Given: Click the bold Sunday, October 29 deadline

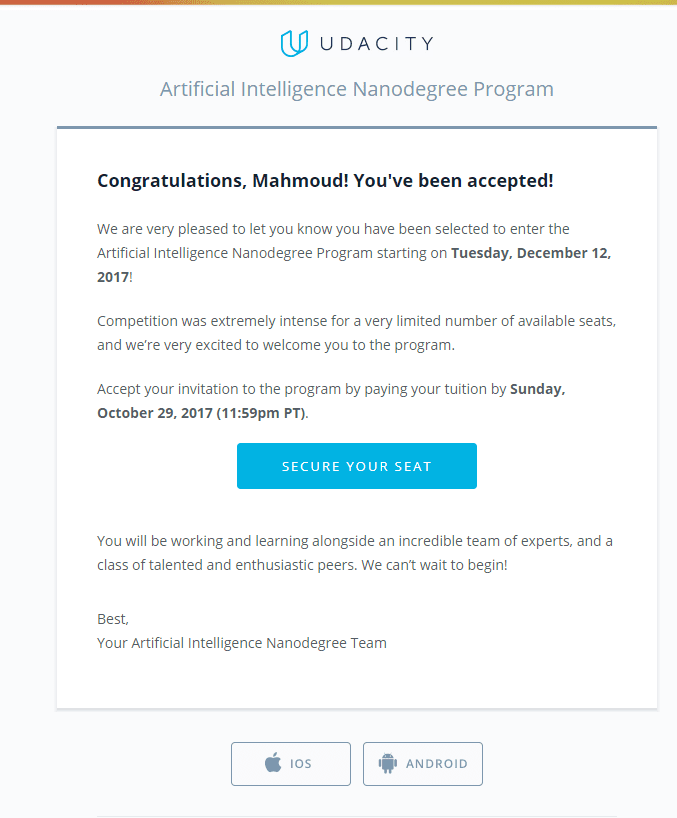Looking at the screenshot, I should click(537, 389).
